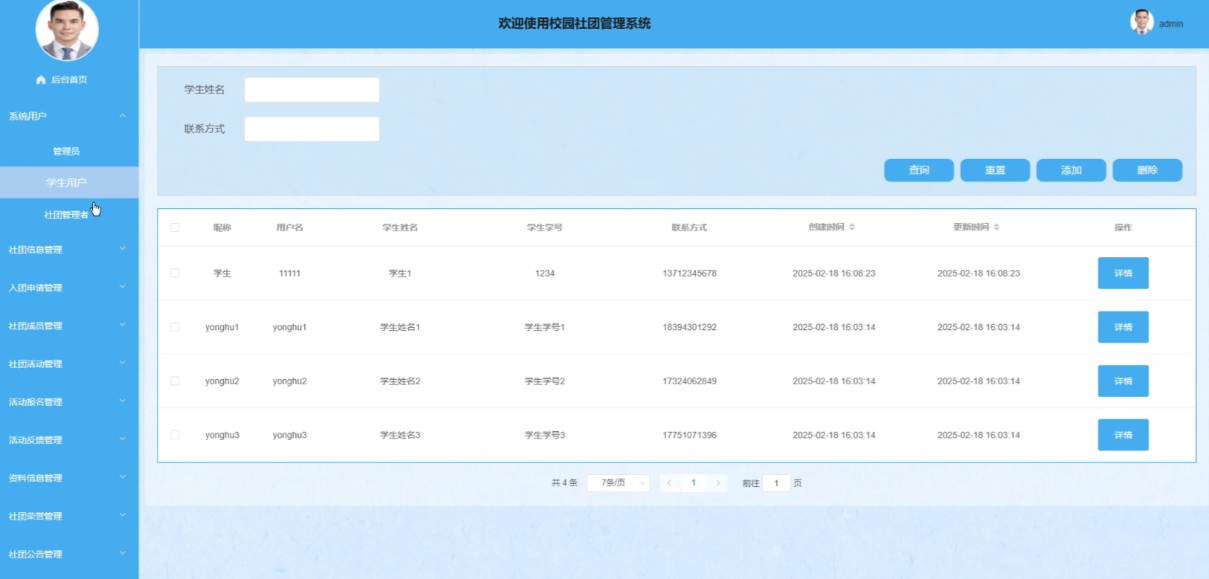
Task: Open 详情 for student 学生1
Action: [x=1123, y=273]
